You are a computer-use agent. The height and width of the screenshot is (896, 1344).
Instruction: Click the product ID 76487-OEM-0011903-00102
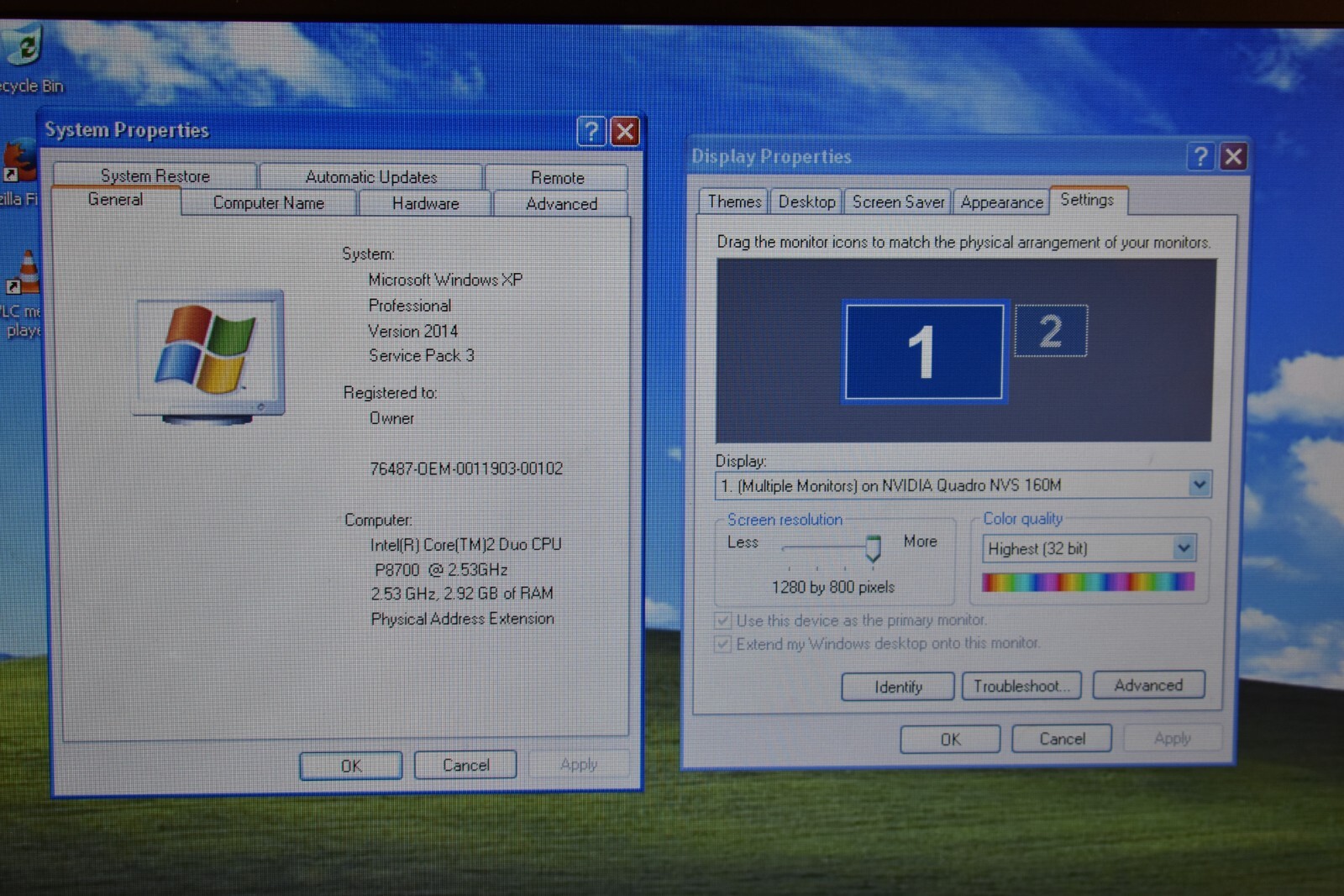coord(466,469)
